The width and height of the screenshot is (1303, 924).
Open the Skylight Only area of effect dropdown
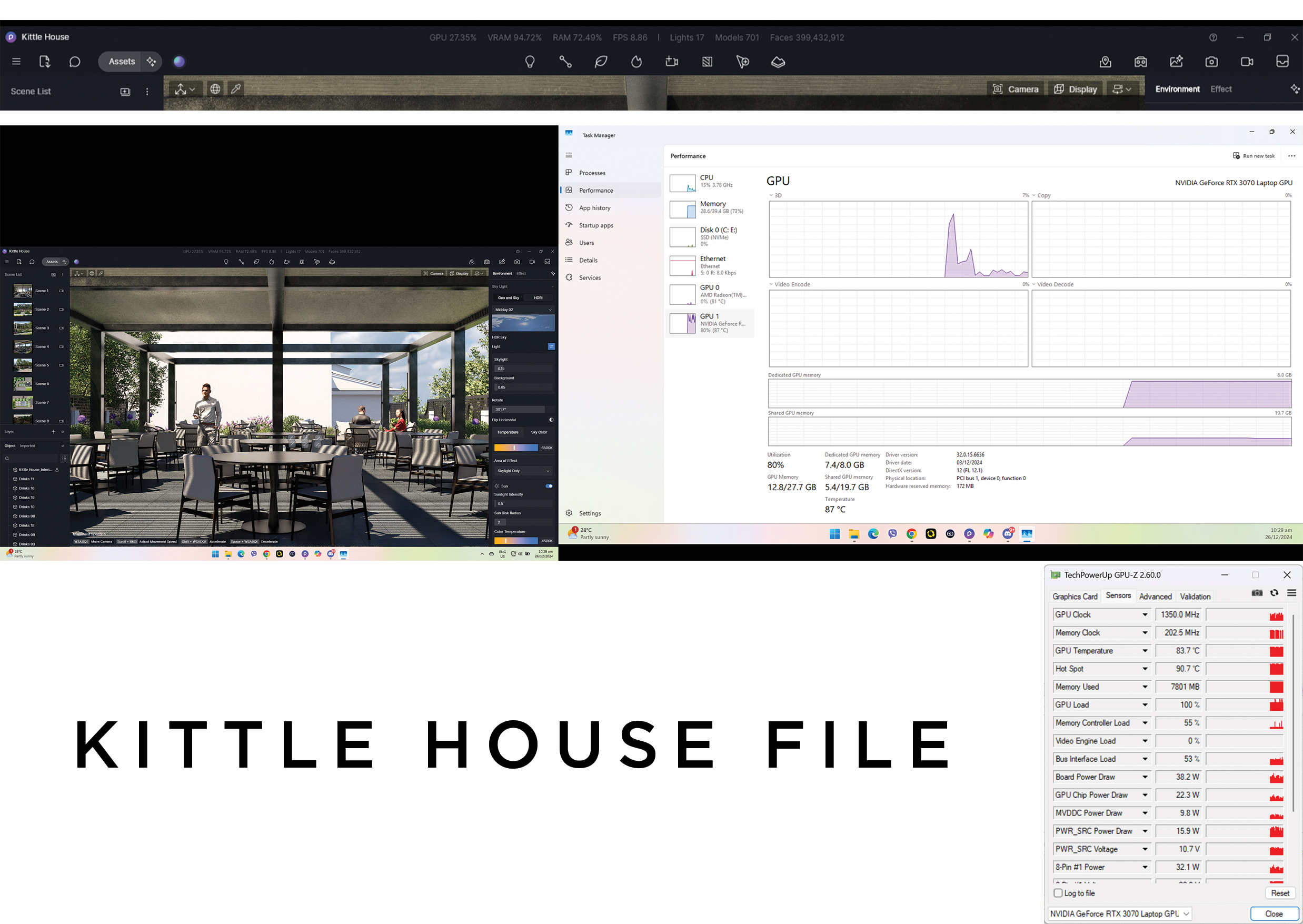click(522, 471)
